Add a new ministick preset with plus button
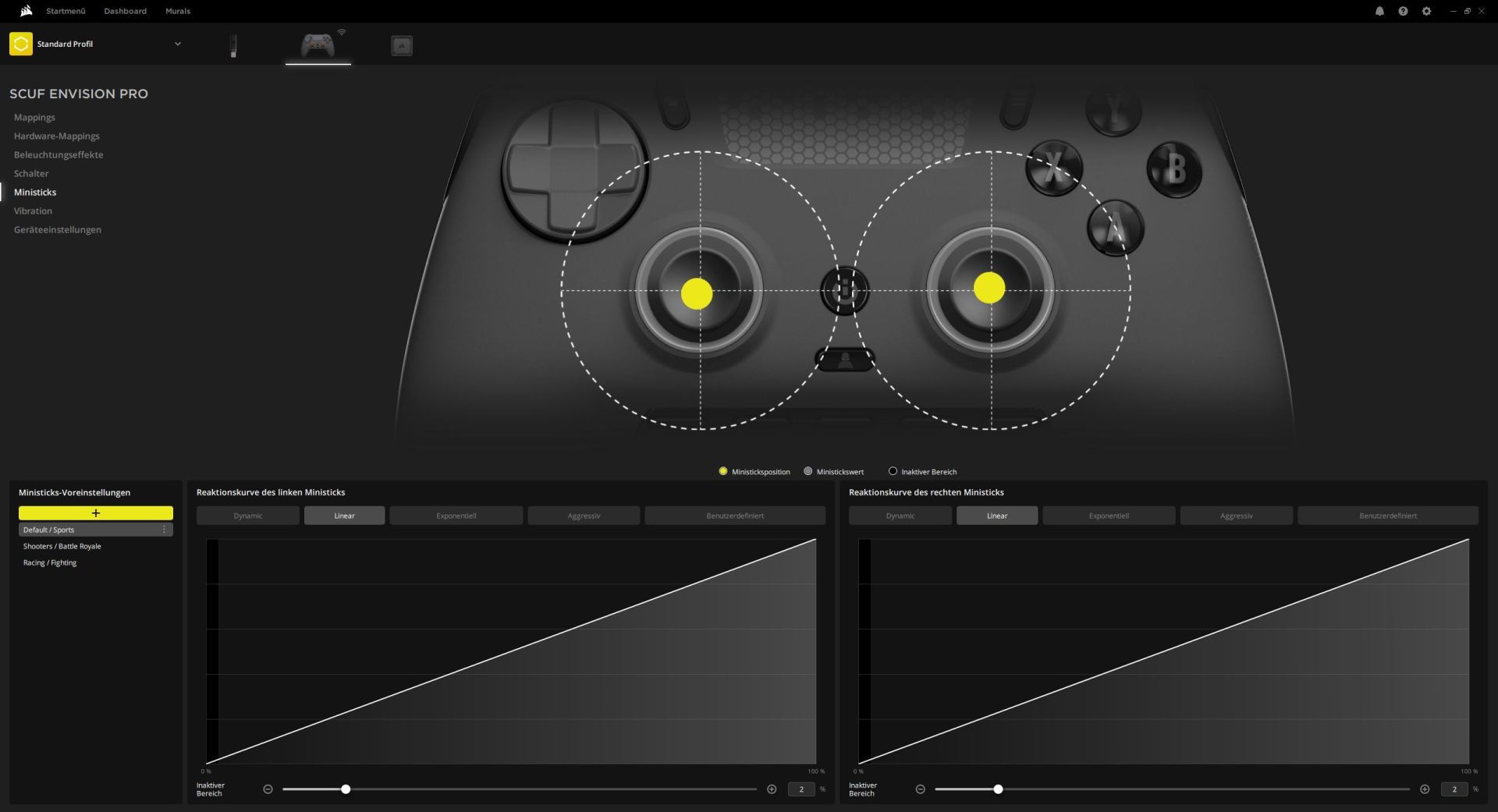Image resolution: width=1498 pixels, height=812 pixels. click(96, 512)
